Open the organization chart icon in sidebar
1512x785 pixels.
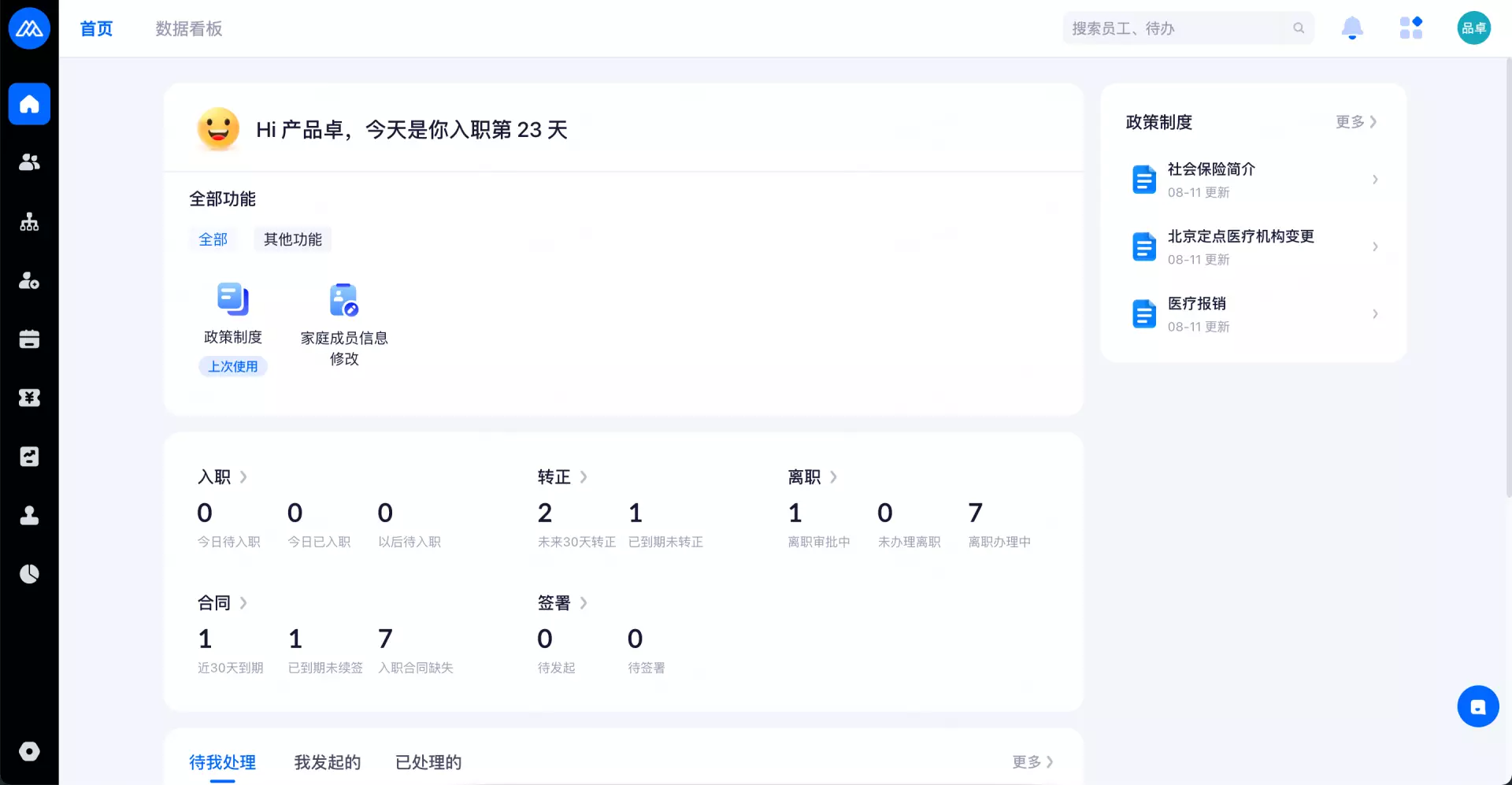29,221
